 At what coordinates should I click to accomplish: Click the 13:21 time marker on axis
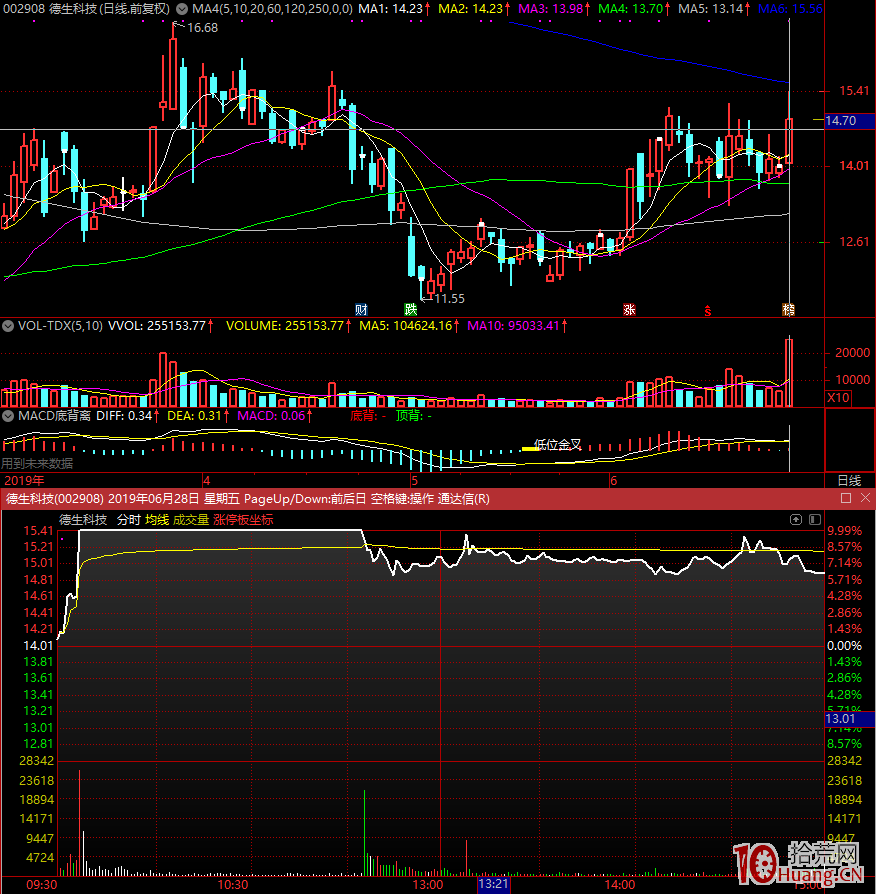[494, 884]
